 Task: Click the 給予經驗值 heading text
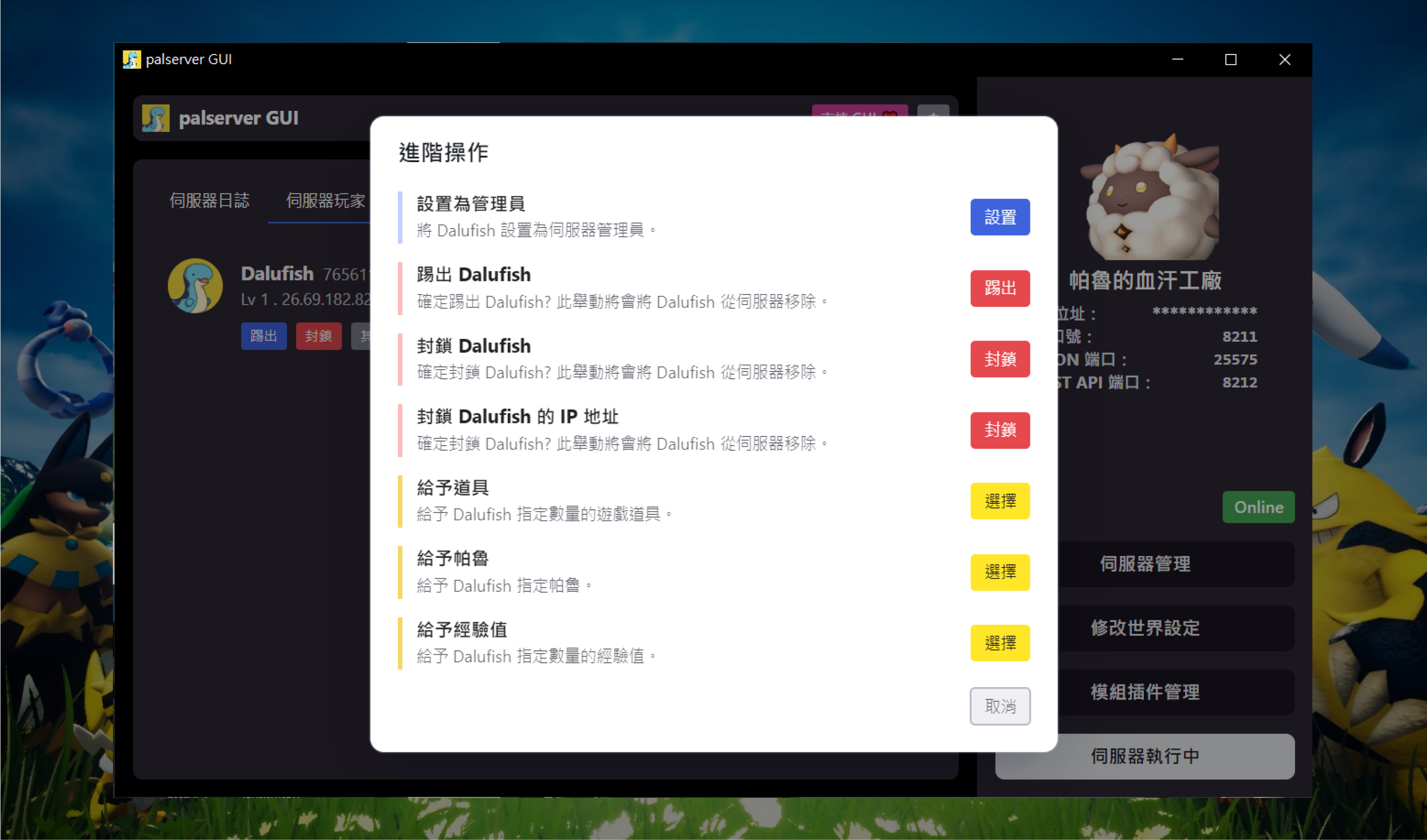pos(461,629)
